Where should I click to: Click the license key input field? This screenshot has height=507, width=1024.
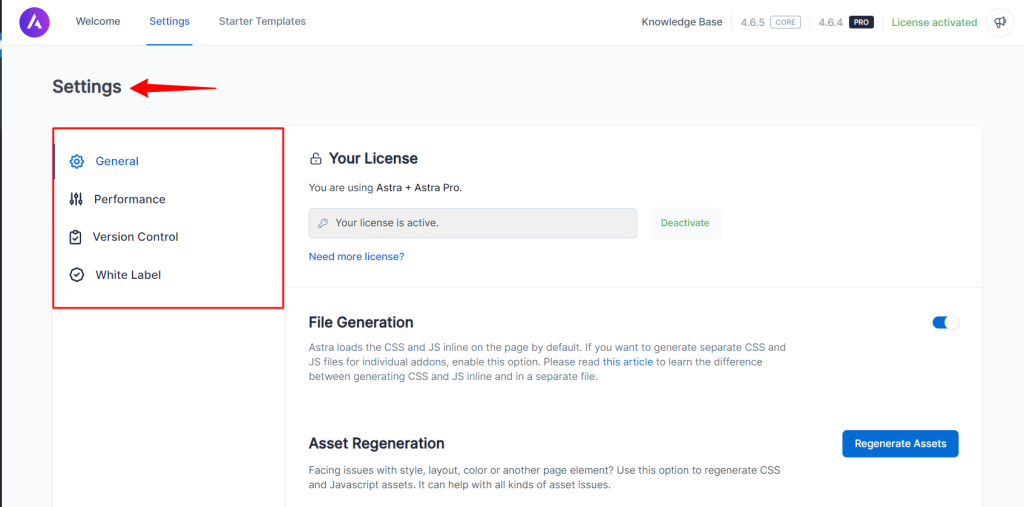click(473, 223)
